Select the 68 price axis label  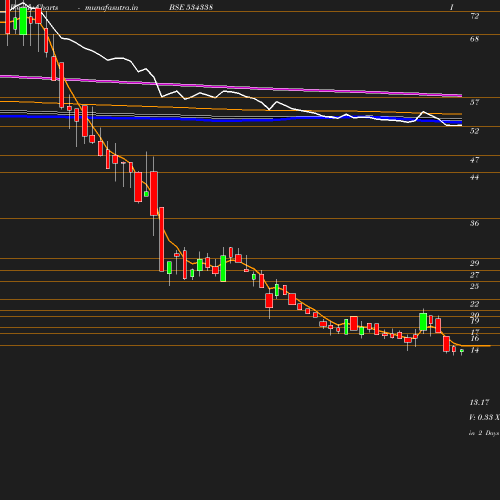click(474, 39)
